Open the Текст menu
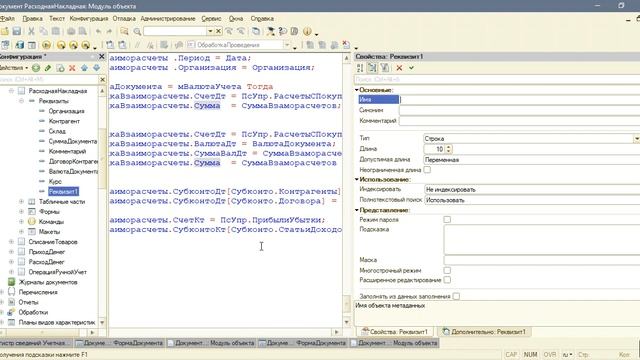640x360 pixels. tap(57, 18)
